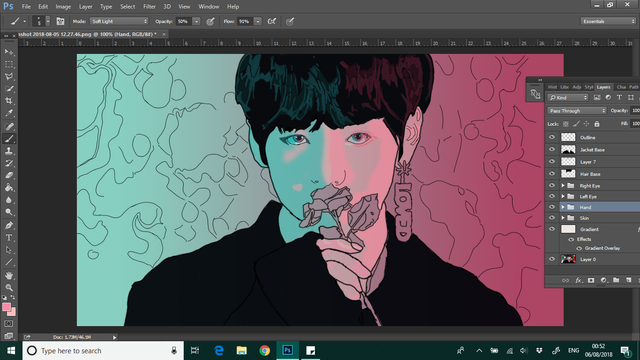Toggle Quick Mask mode
Image resolution: width=640 pixels, height=360 pixels.
(9, 324)
